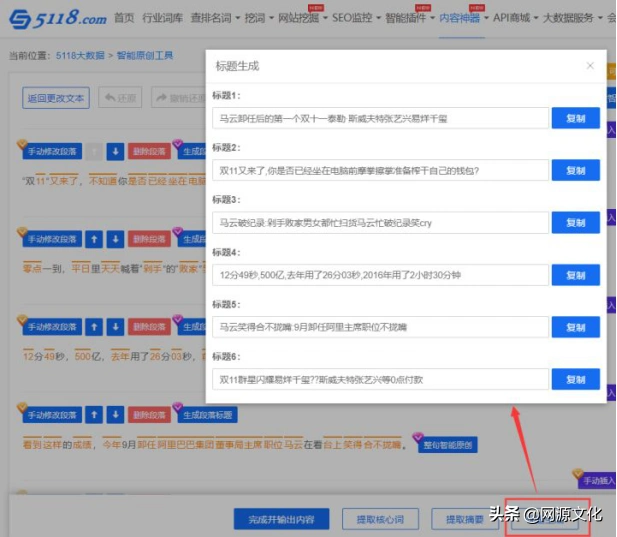Image resolution: width=617 pixels, height=537 pixels.
Task: Click the 5118.com logo
Action: pos(57,18)
